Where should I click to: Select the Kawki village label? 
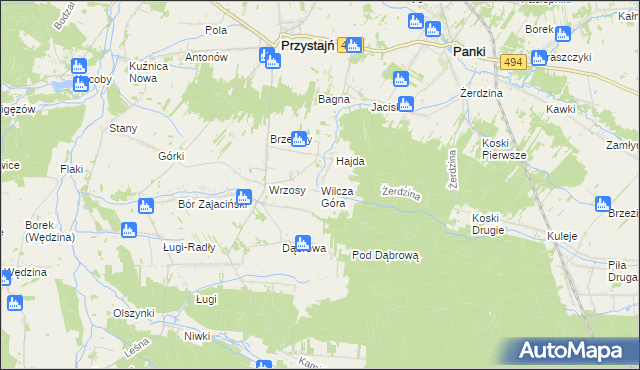coord(561,109)
